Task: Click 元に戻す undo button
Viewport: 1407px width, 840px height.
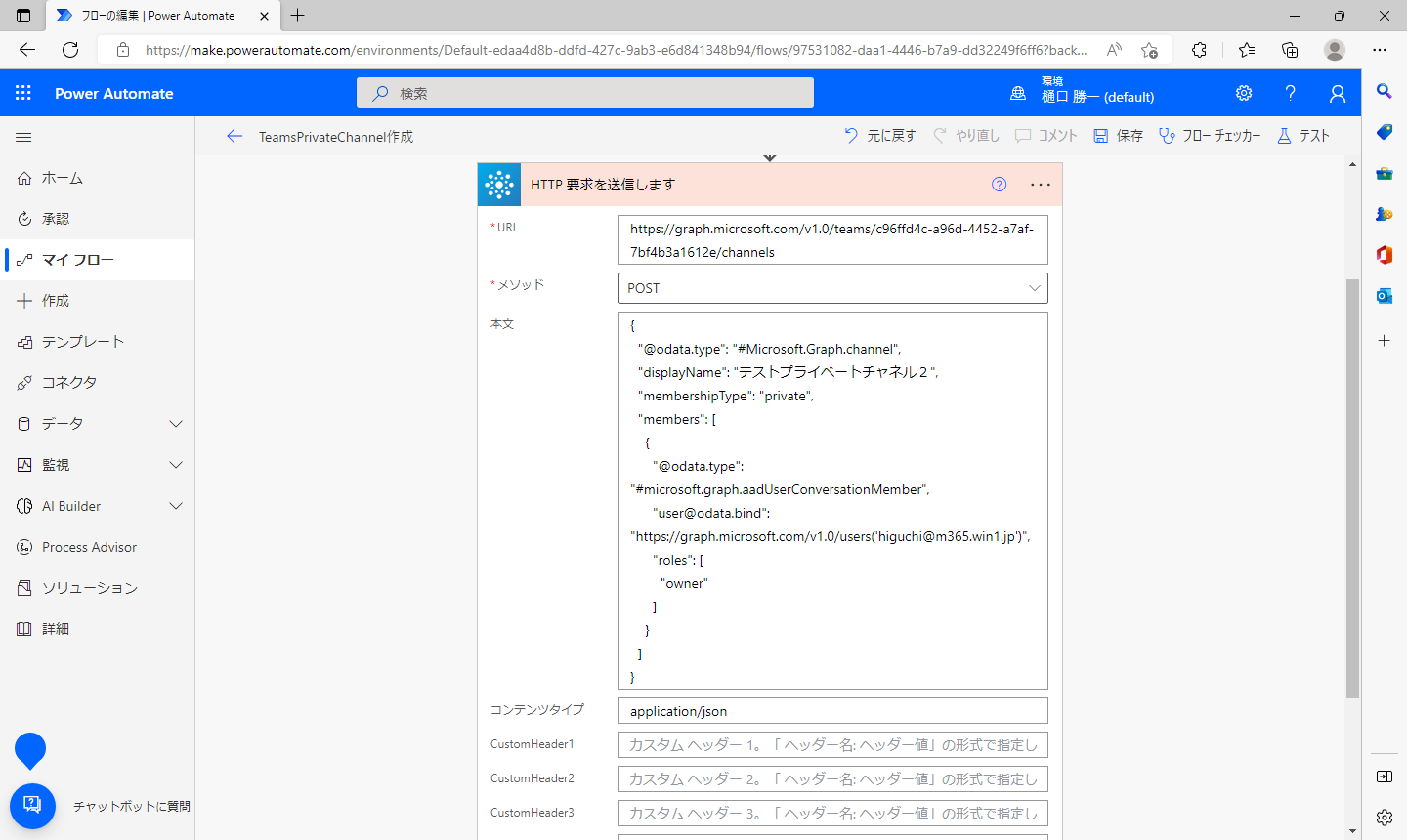Action: coord(879,136)
